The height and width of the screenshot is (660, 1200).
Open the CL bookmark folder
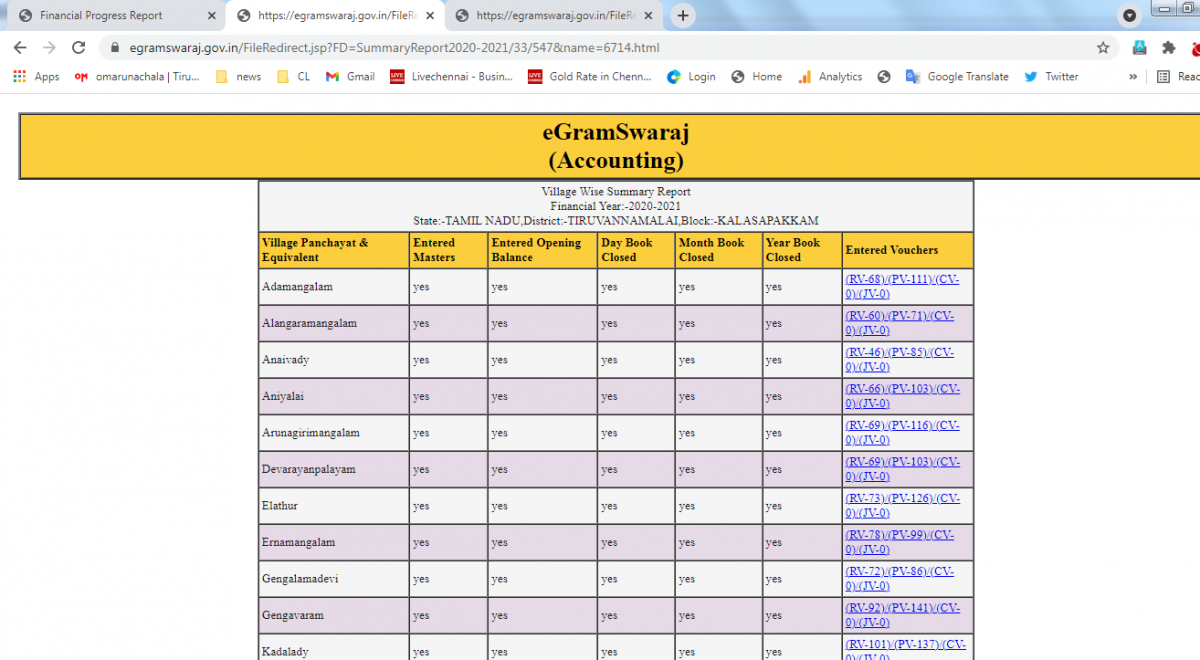click(x=294, y=77)
